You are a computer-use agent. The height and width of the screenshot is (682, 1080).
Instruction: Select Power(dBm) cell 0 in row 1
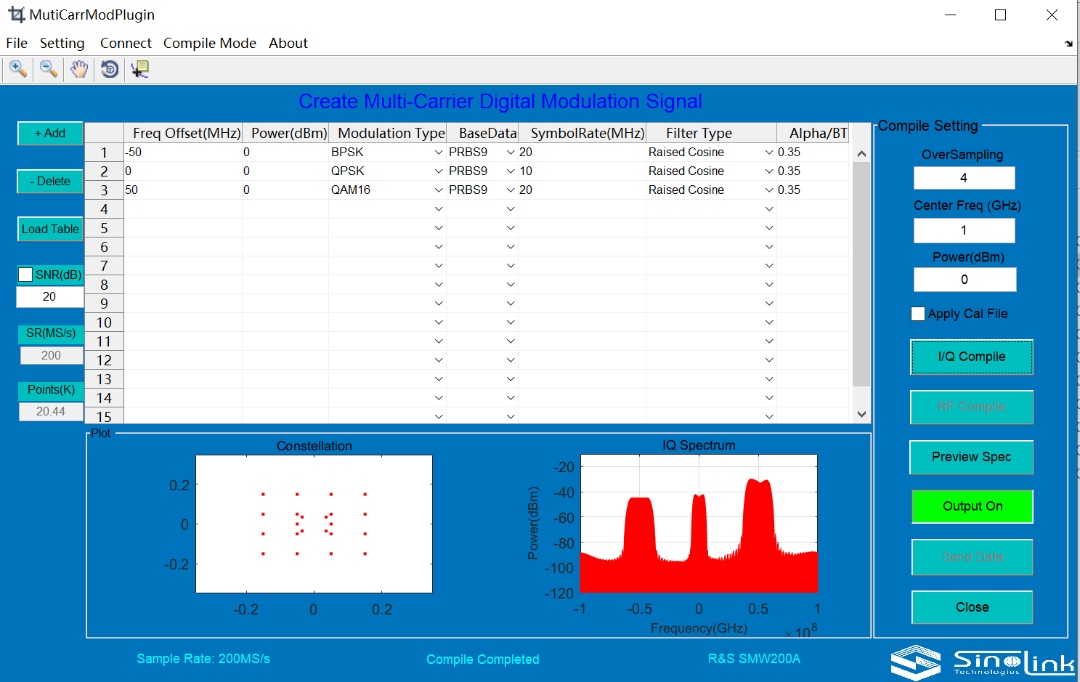[285, 152]
